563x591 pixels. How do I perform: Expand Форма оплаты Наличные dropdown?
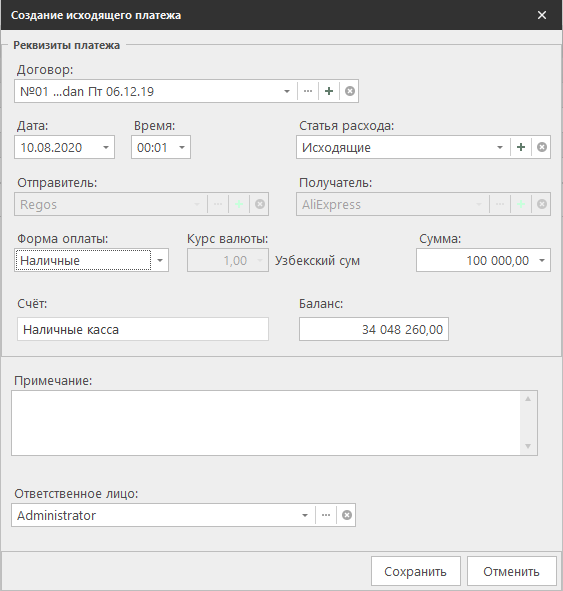(x=160, y=260)
